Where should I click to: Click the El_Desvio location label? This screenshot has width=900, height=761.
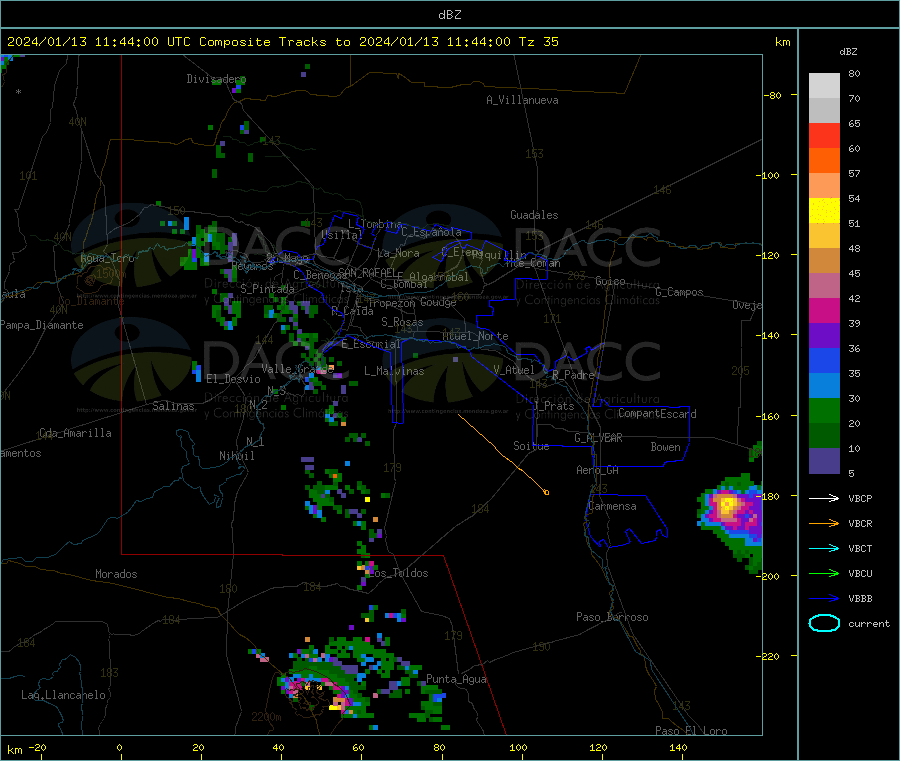click(233, 379)
